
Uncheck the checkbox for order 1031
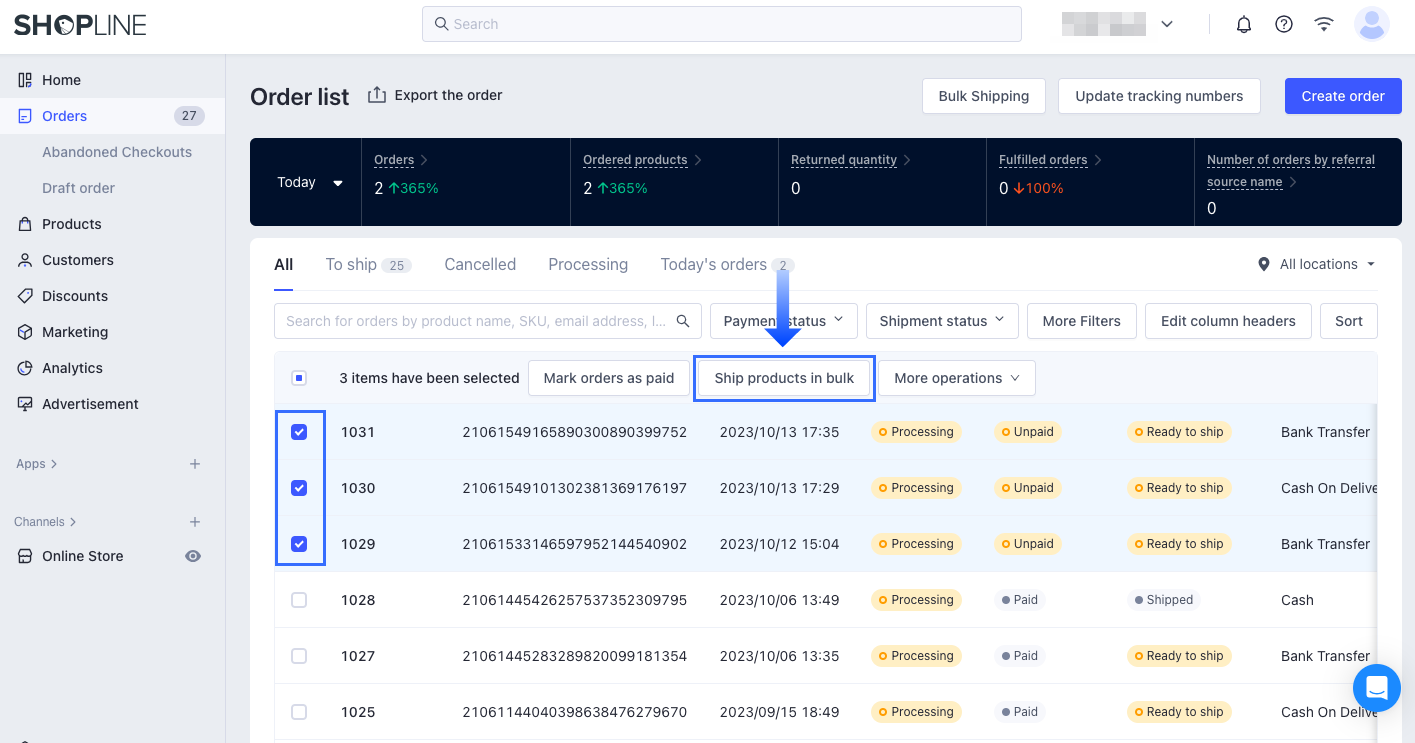click(299, 432)
